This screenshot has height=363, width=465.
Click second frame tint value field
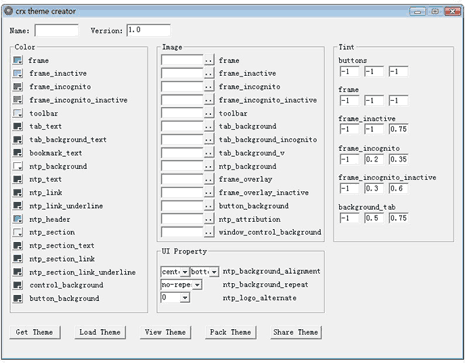click(374, 100)
